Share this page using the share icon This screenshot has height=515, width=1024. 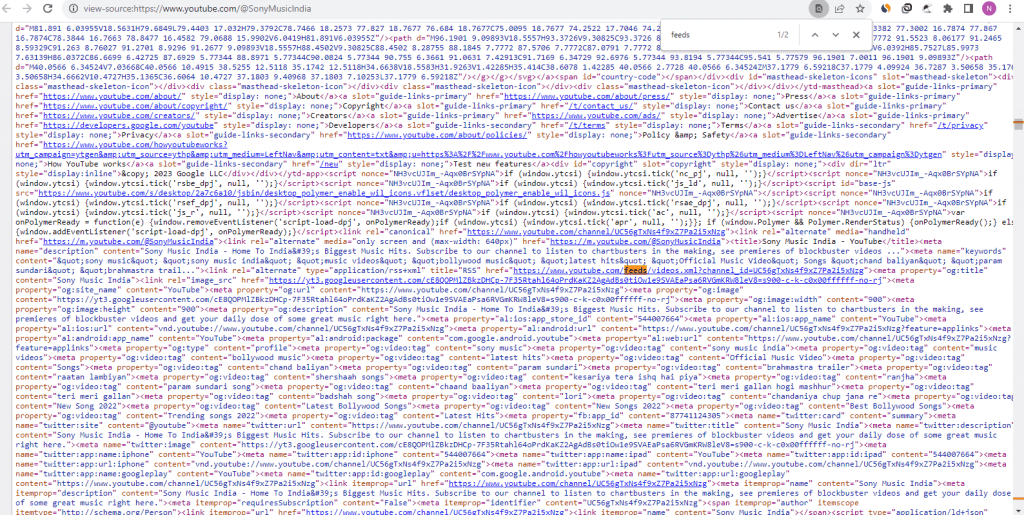tap(840, 9)
